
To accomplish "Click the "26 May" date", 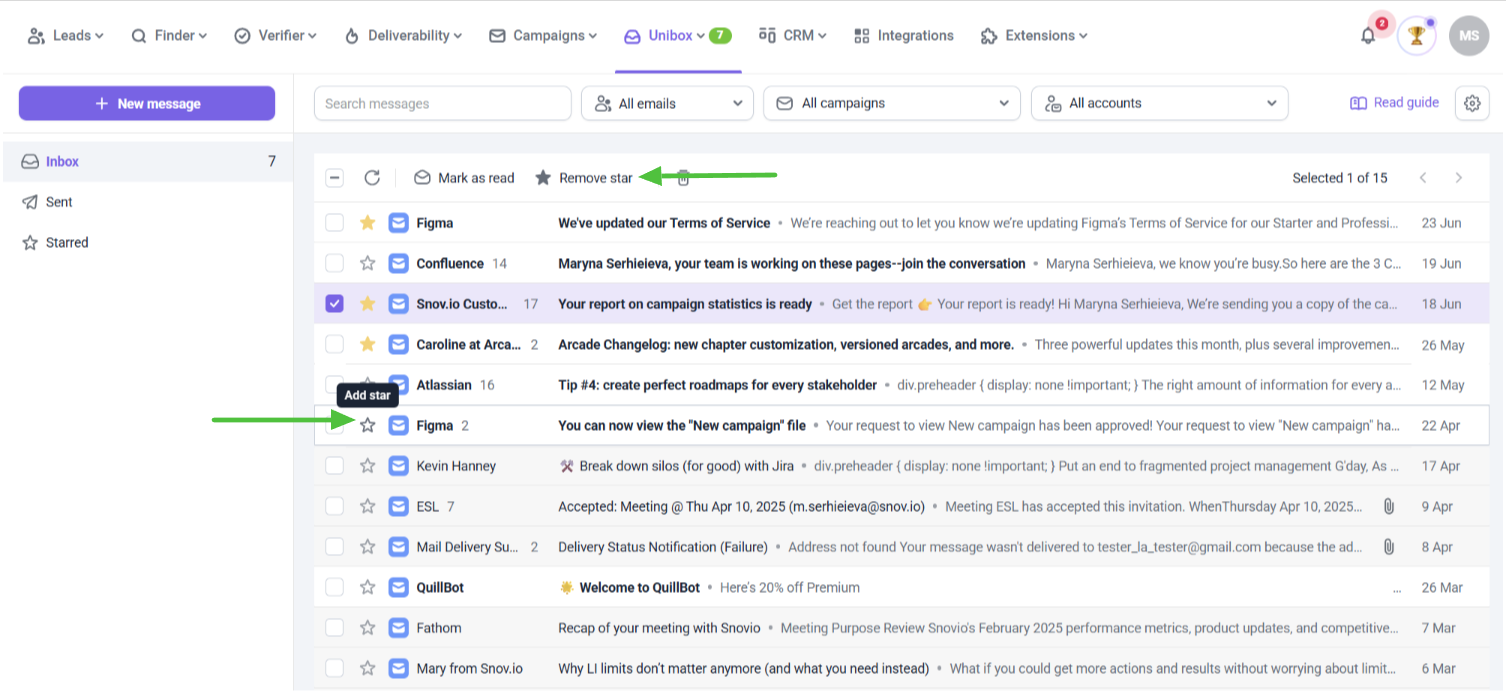I will (x=1443, y=344).
